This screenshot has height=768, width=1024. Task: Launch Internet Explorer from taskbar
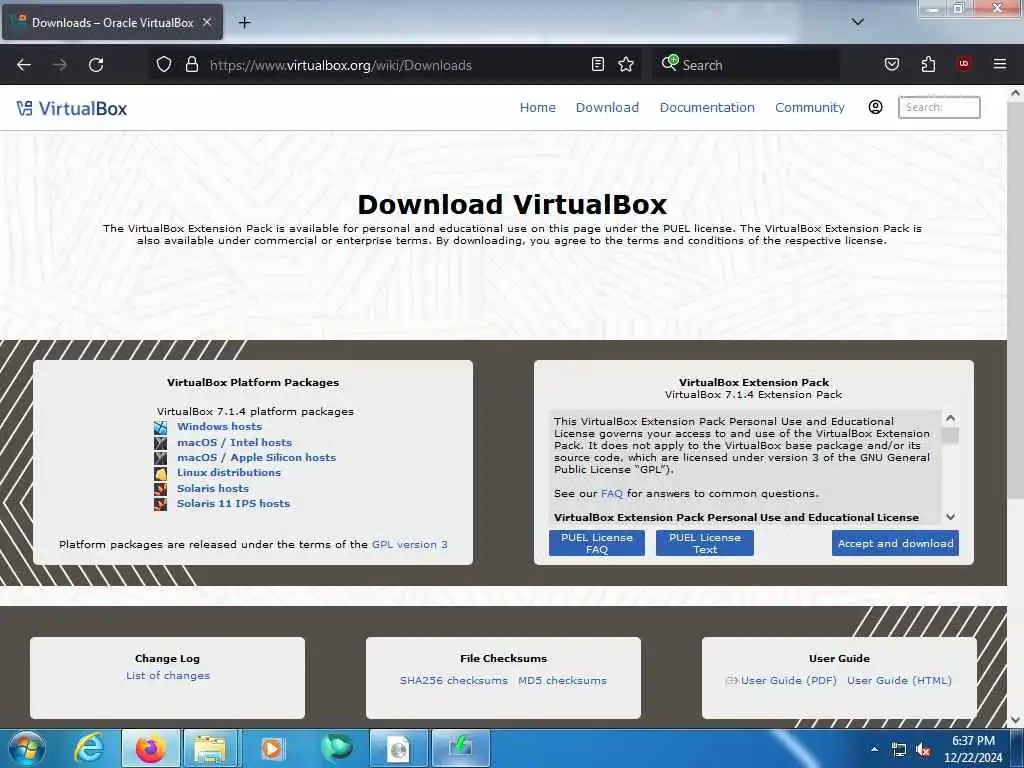coord(89,748)
